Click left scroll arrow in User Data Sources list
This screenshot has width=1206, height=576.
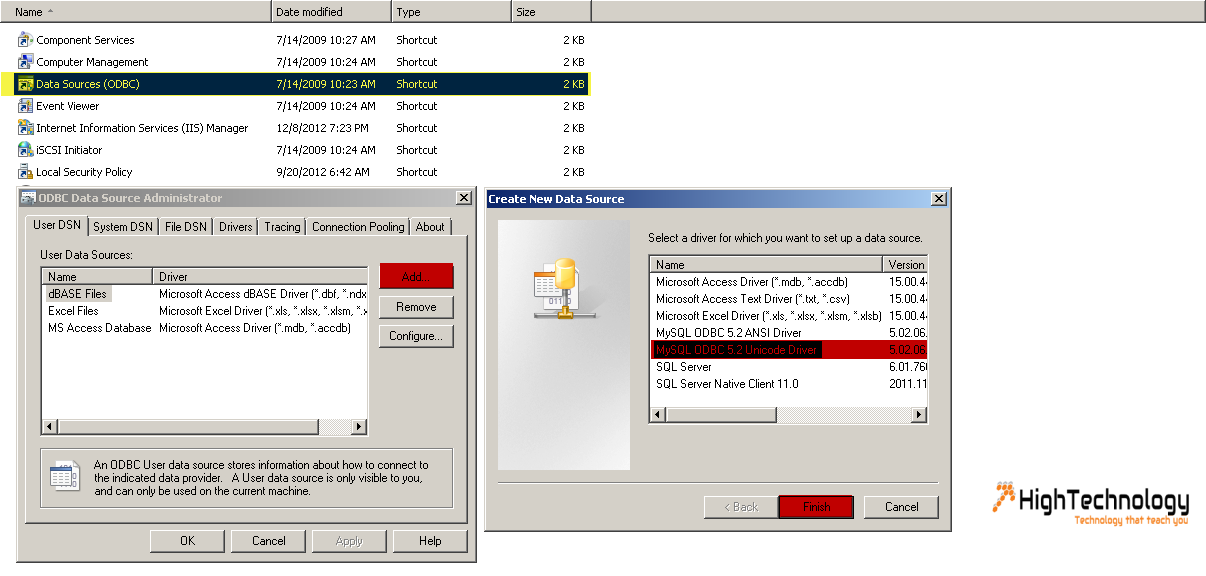pyautogui.click(x=50, y=427)
